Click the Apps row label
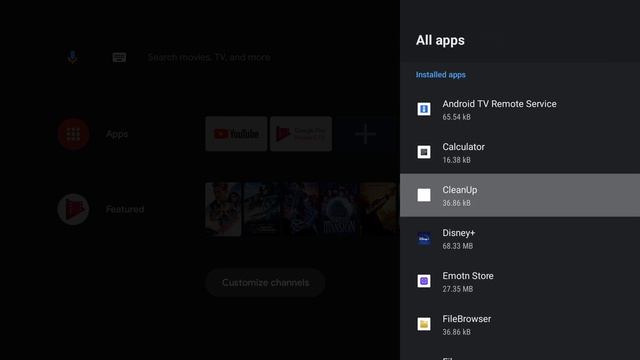 117,134
